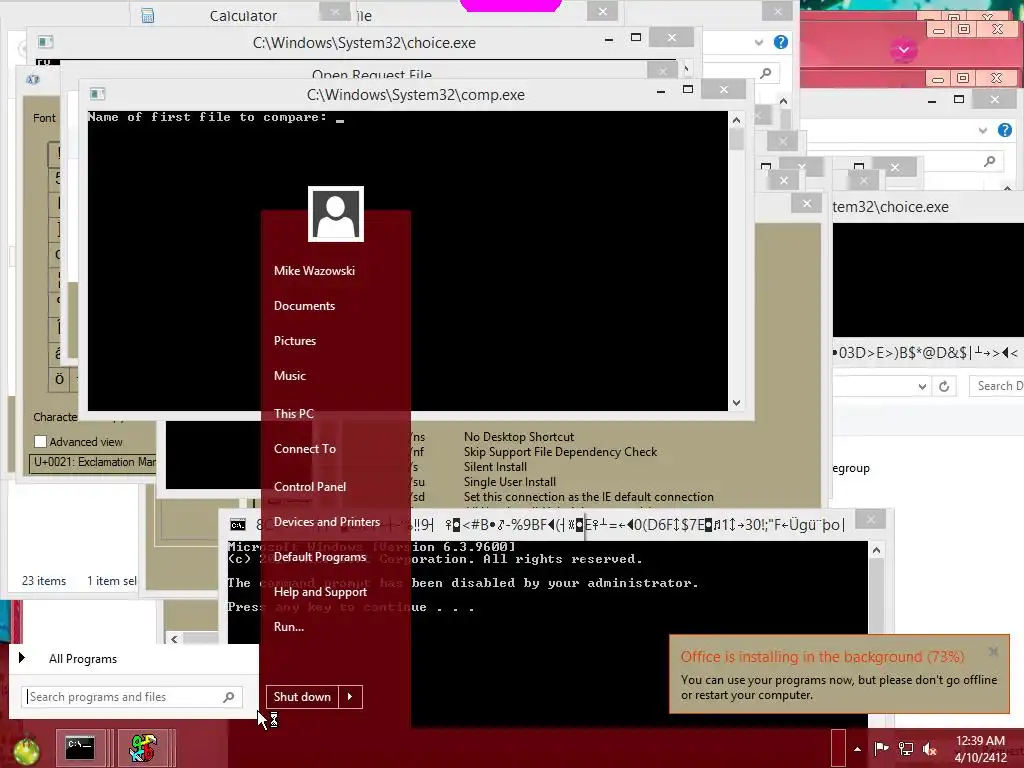1024x768 pixels.
Task: Click the Office installing notification title
Action: pos(822,657)
